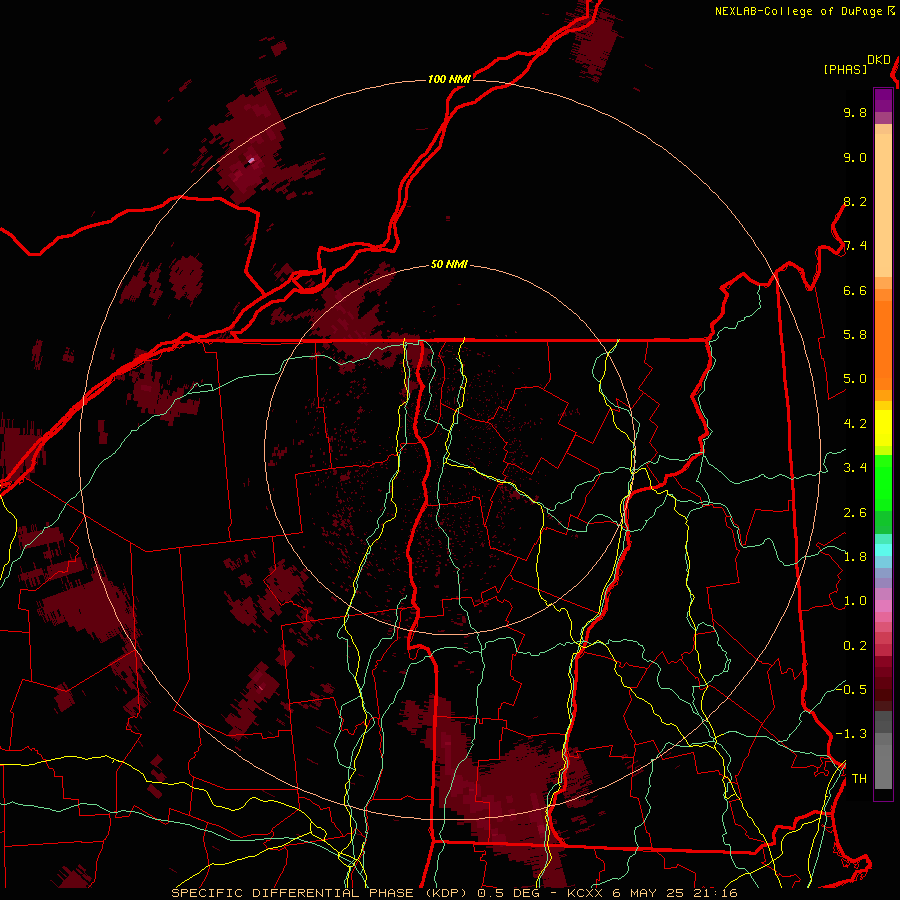The height and width of the screenshot is (900, 900).
Task: Click the 4.2 legend value
Action: (855, 424)
